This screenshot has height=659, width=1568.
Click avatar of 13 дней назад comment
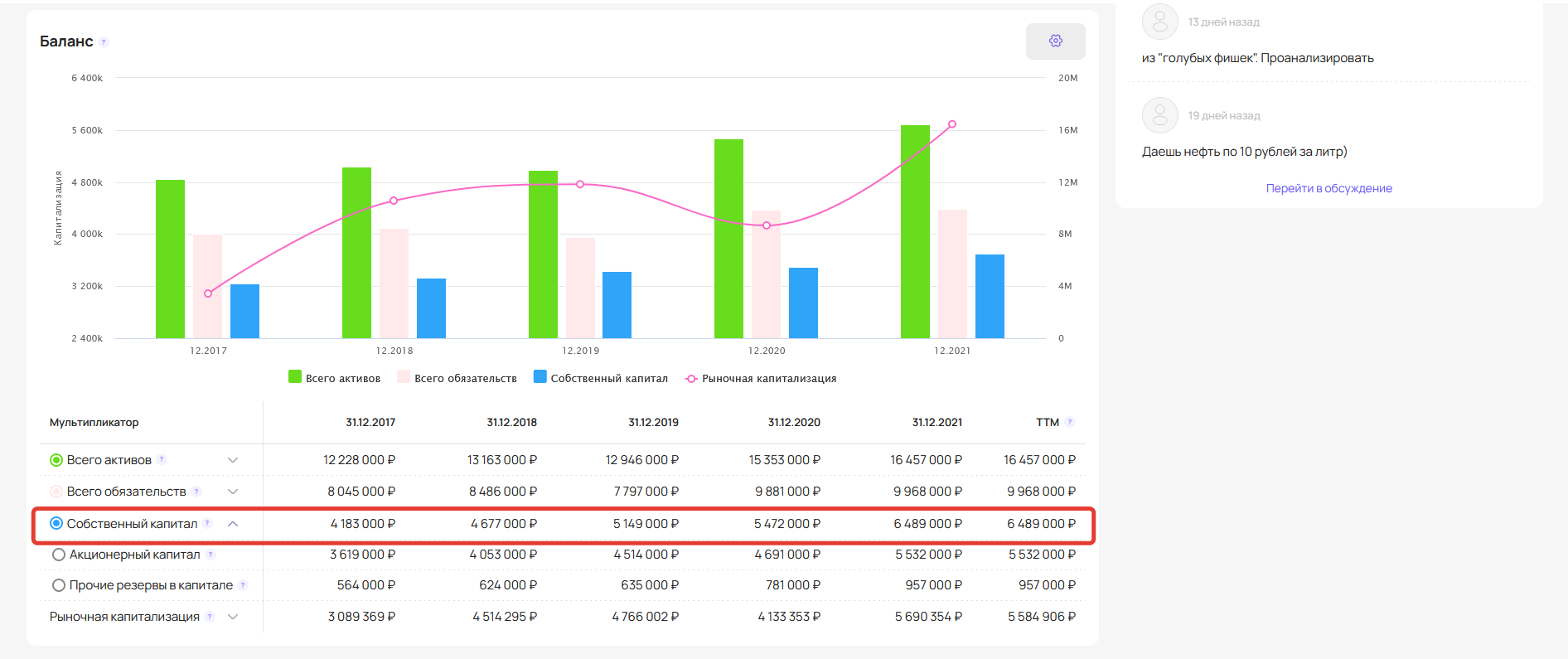coord(1160,22)
